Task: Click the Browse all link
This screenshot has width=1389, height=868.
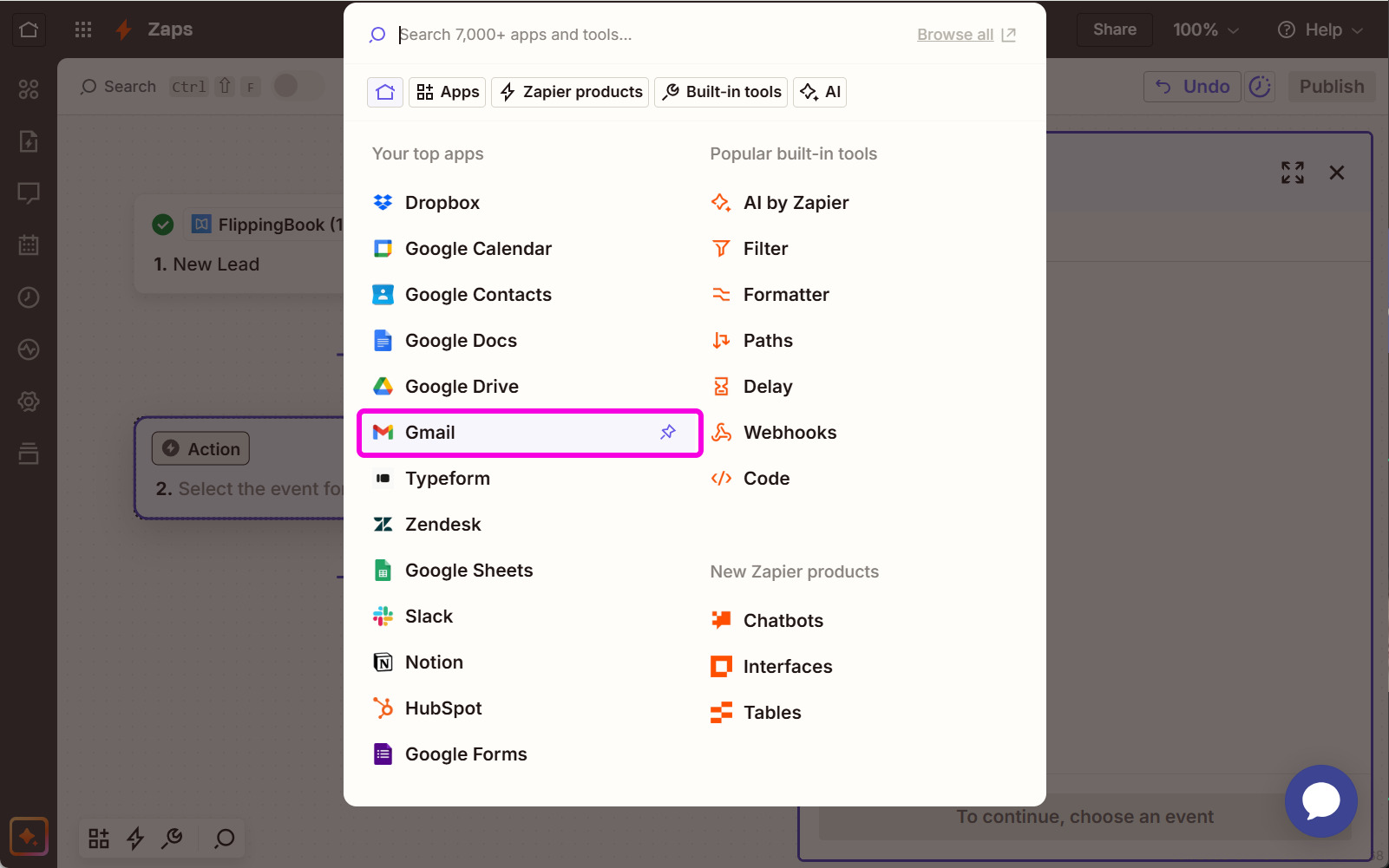Action: (x=966, y=35)
